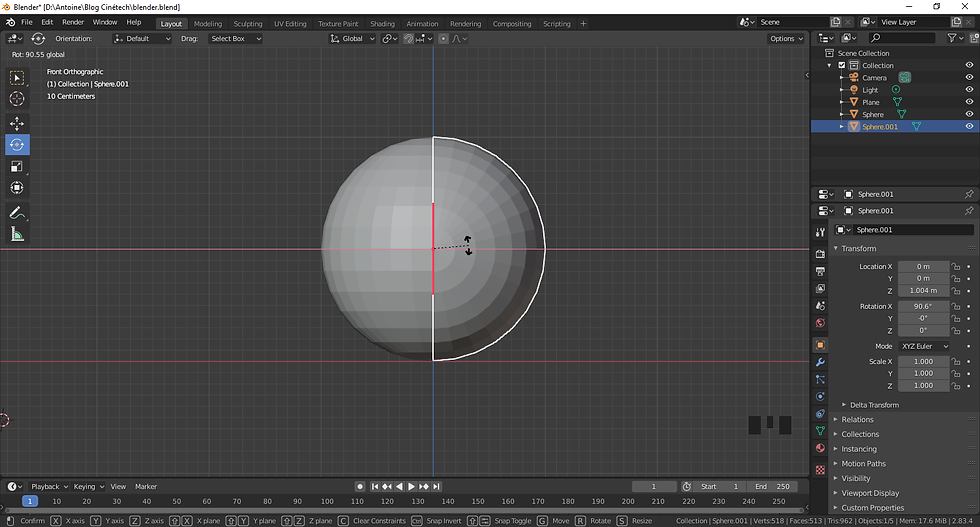Open the Object Constraints properties tab
Image resolution: width=980 pixels, height=527 pixels.
click(x=820, y=413)
